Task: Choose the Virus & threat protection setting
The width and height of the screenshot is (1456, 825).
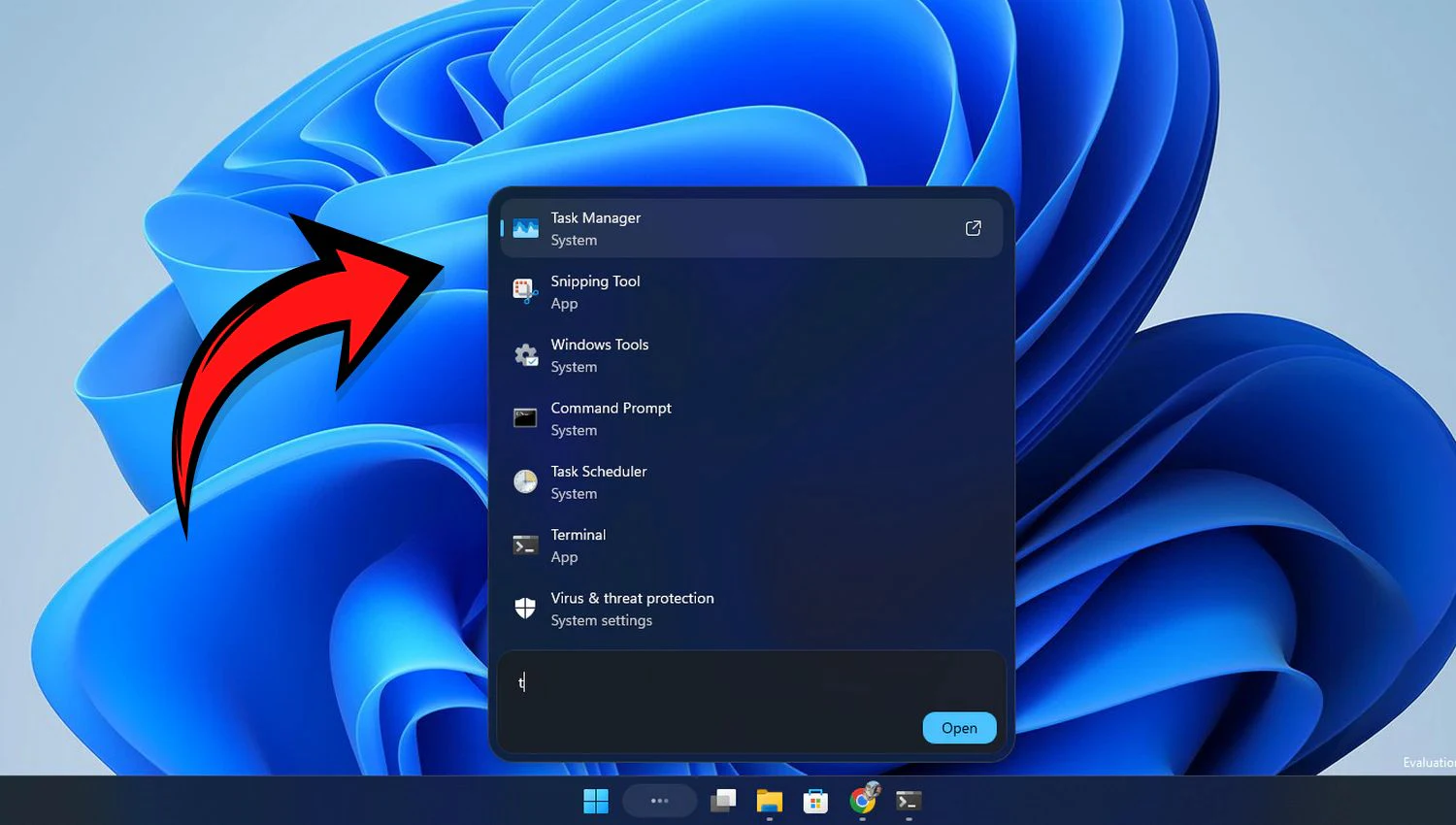Action: (x=751, y=609)
